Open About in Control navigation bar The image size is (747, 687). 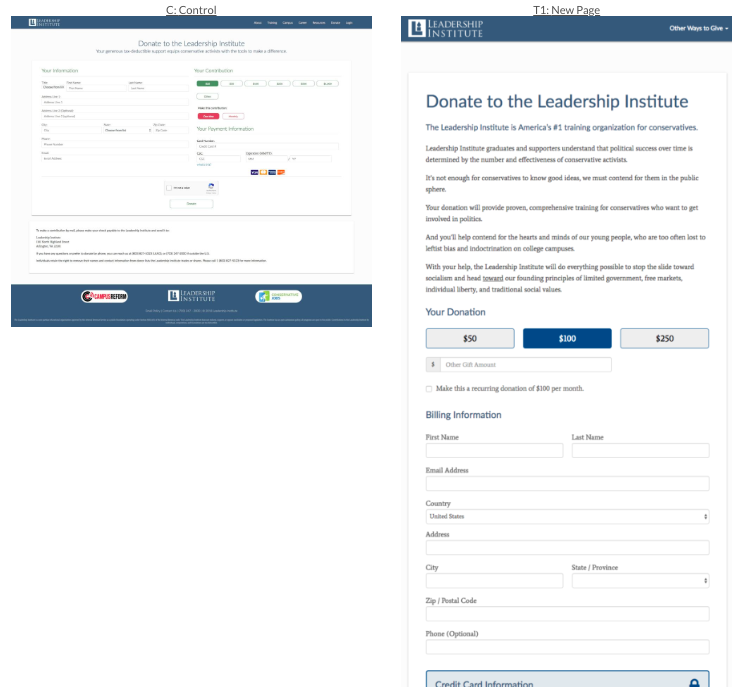[x=258, y=23]
